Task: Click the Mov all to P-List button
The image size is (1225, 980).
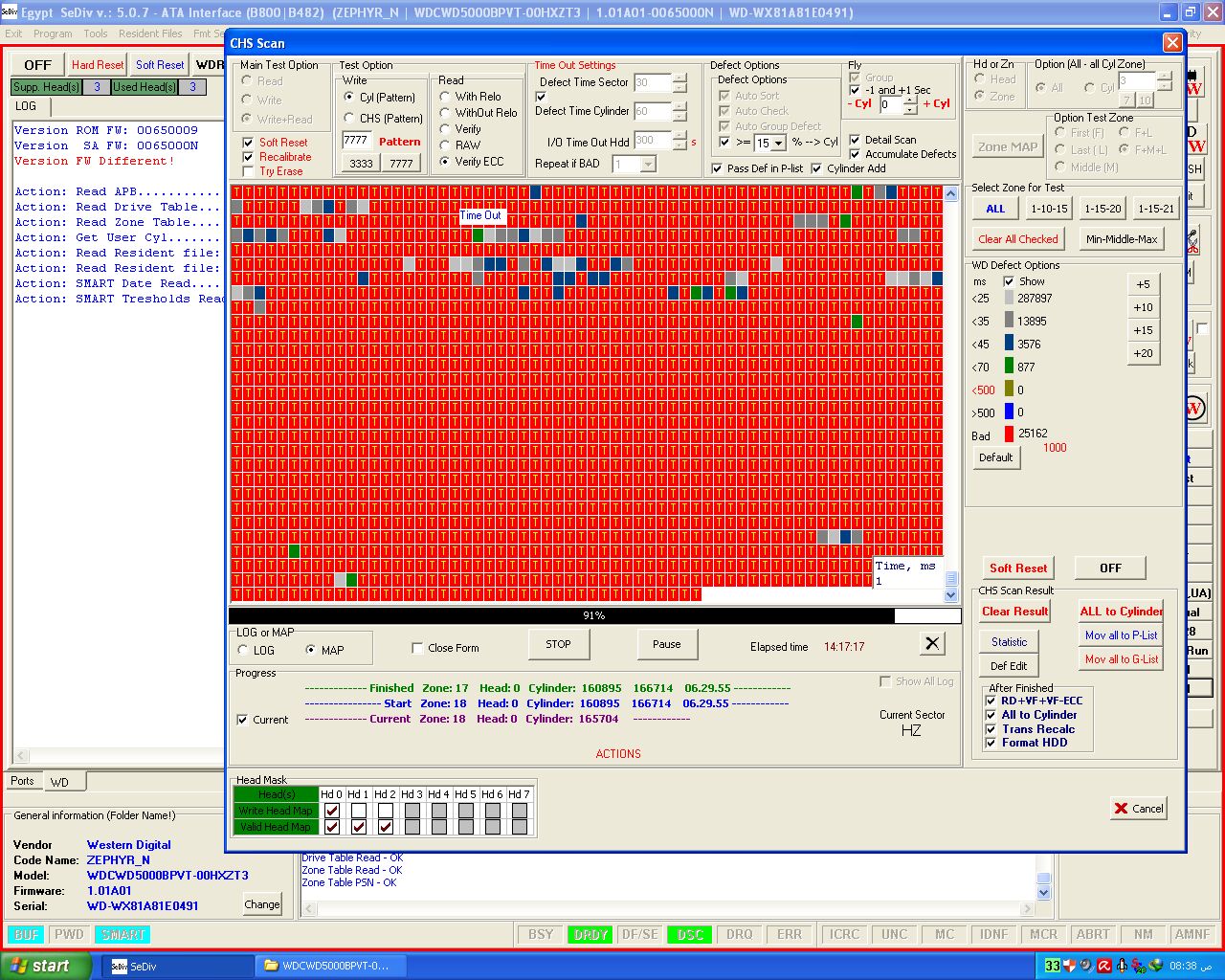Action: click(1122, 635)
